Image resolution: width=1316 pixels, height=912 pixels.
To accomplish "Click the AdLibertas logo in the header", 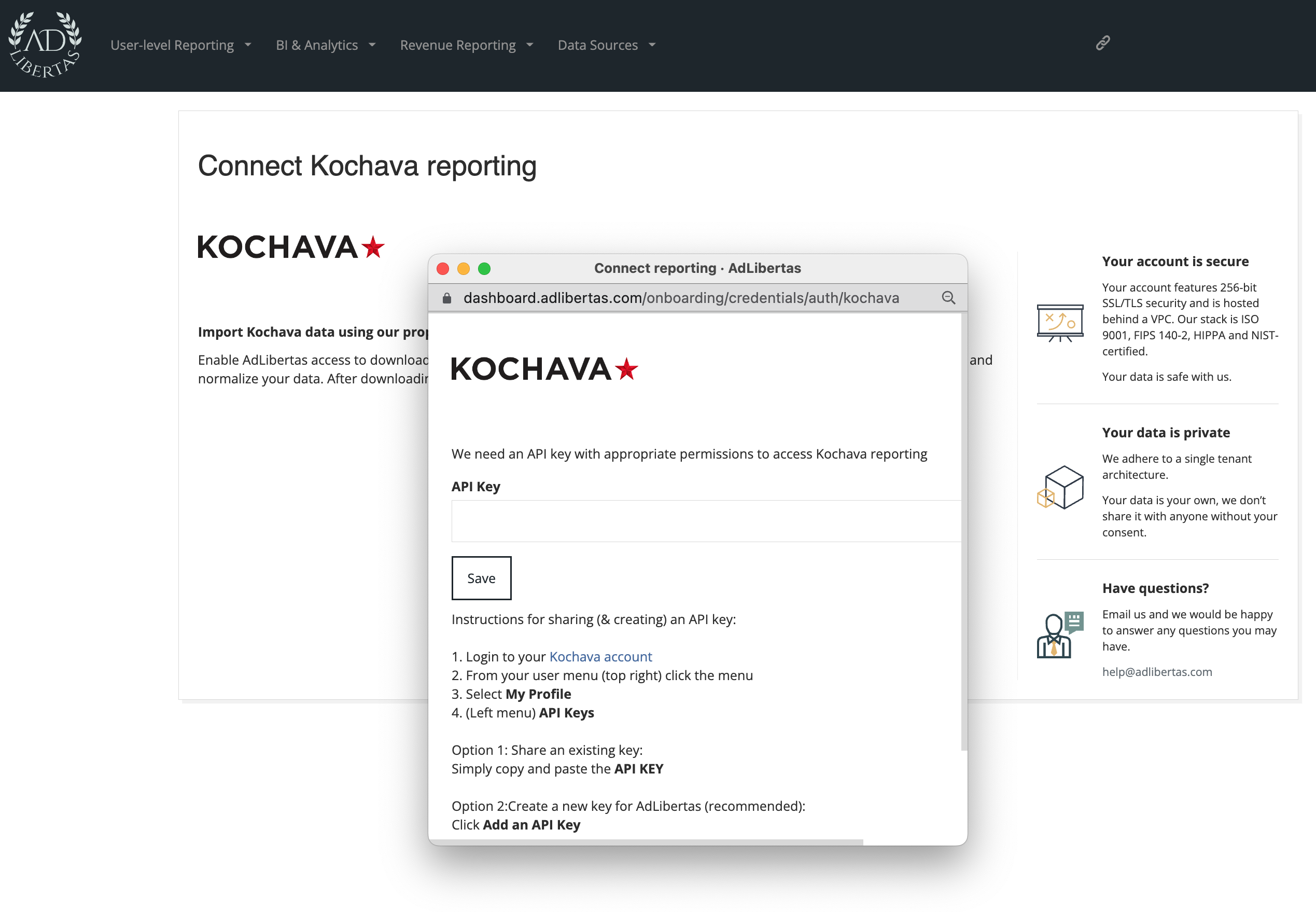I will coord(45,45).
